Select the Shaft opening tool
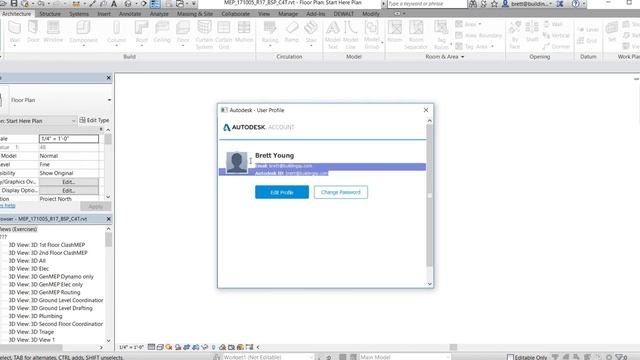640x360 pixels. 532,32
